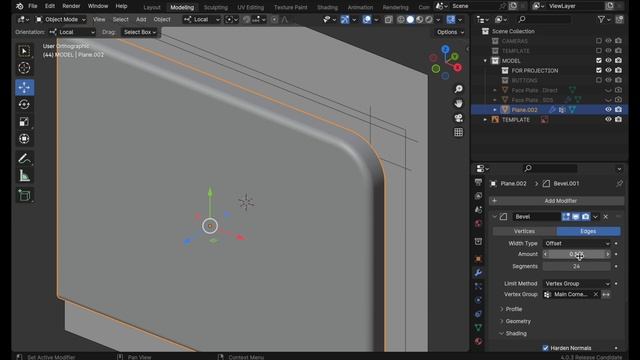Open the Render menu
640x360 pixels.
point(71,6)
